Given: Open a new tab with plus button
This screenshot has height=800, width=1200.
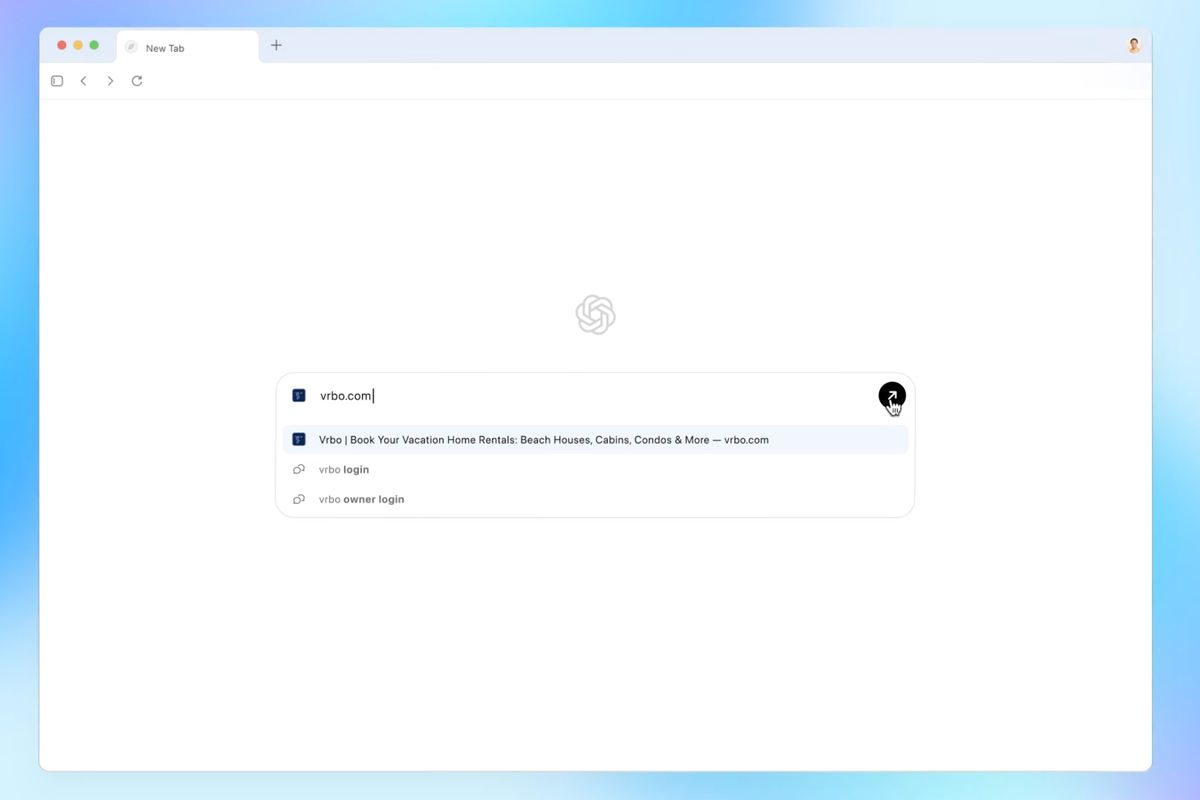Looking at the screenshot, I should point(276,45).
